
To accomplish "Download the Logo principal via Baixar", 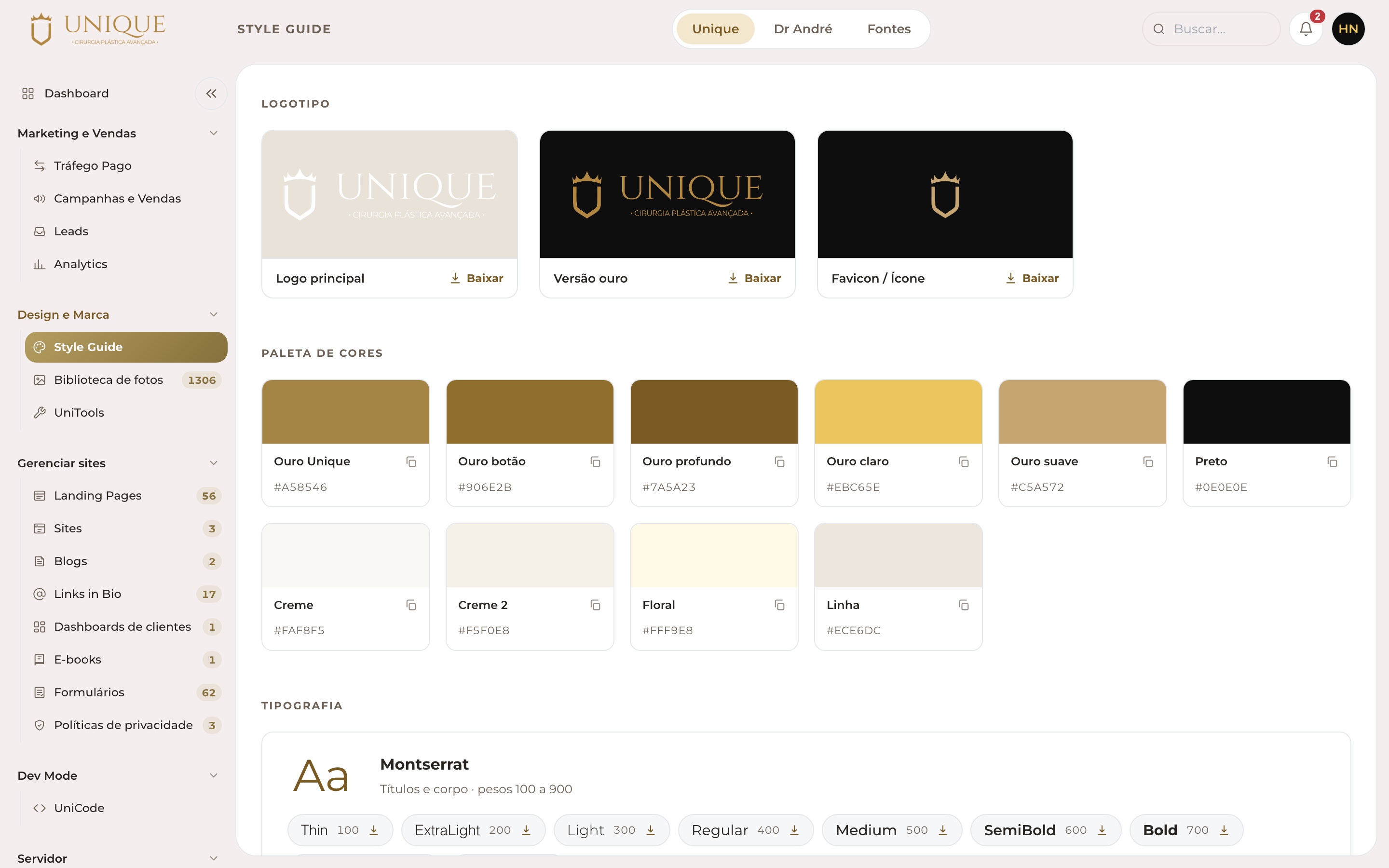I will (477, 278).
